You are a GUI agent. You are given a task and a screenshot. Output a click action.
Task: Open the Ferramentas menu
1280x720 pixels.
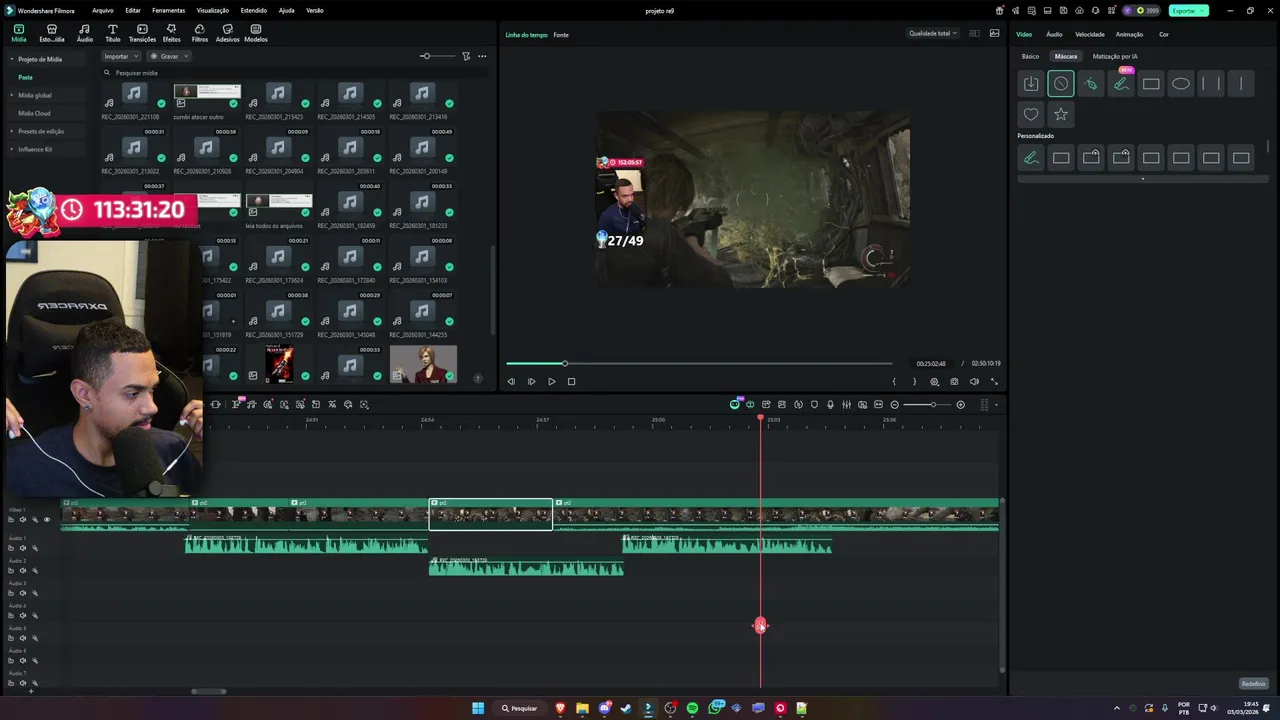coord(168,10)
